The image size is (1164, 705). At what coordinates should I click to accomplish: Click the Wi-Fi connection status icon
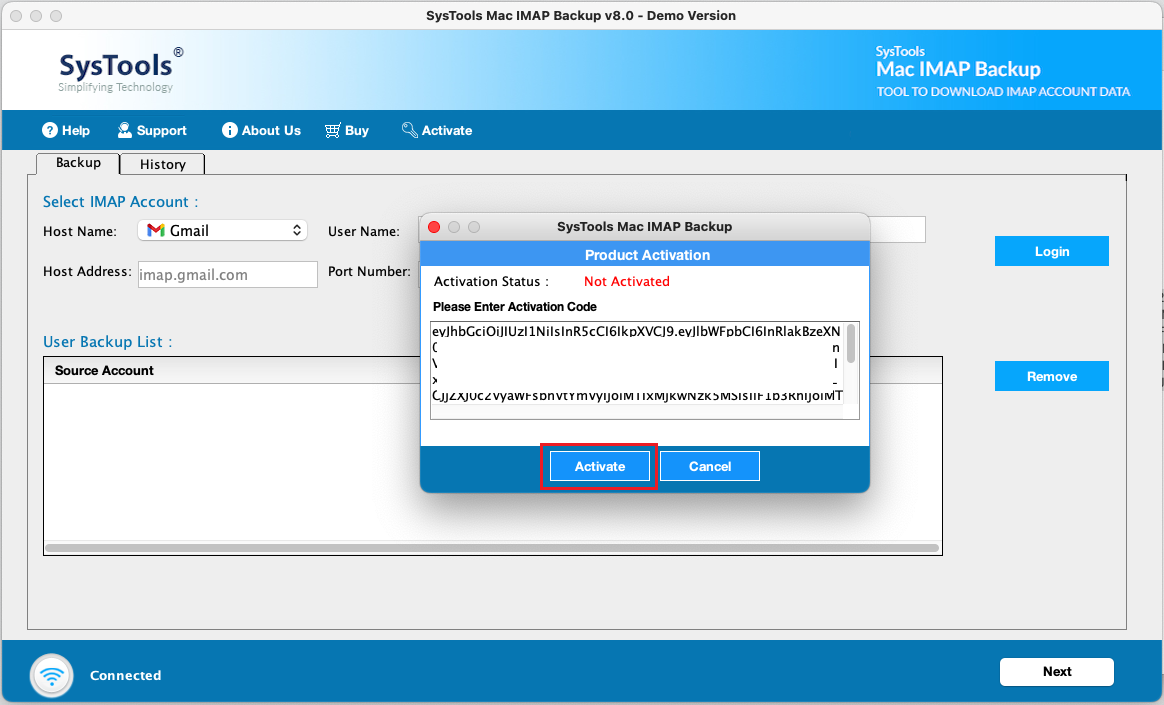coord(52,675)
